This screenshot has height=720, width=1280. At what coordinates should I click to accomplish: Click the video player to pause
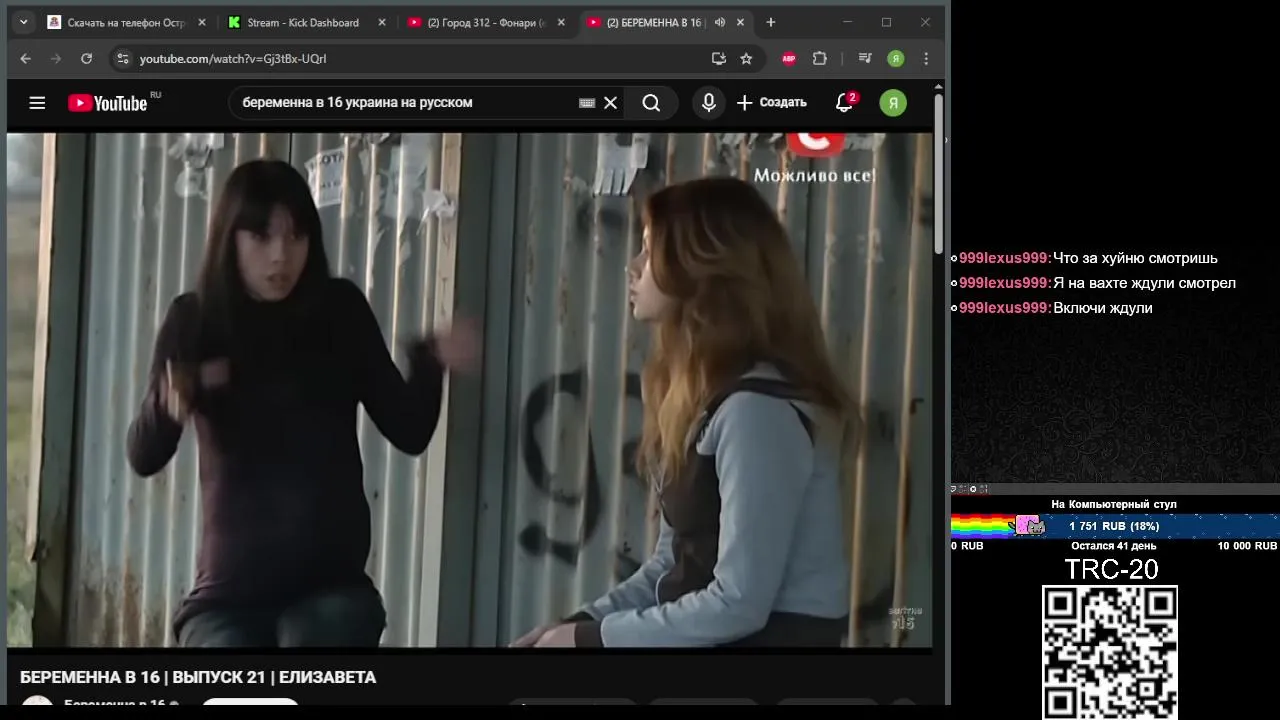pyautogui.click(x=469, y=390)
